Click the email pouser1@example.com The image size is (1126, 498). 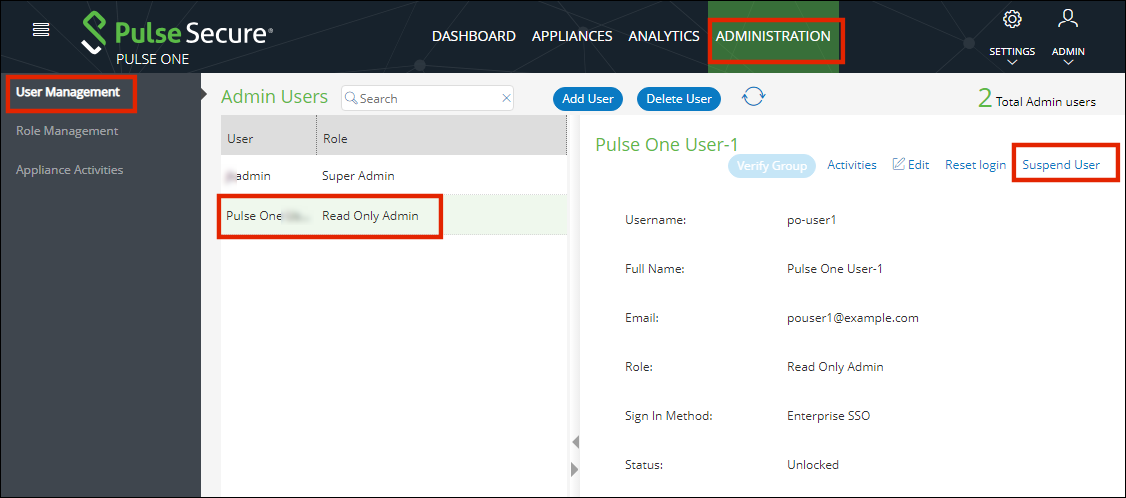click(x=852, y=318)
